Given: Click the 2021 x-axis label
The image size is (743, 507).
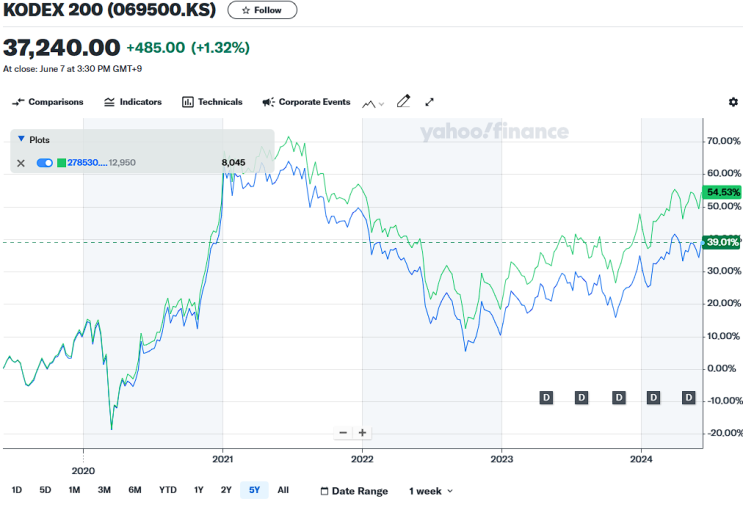Looking at the screenshot, I should pyautogui.click(x=223, y=459).
